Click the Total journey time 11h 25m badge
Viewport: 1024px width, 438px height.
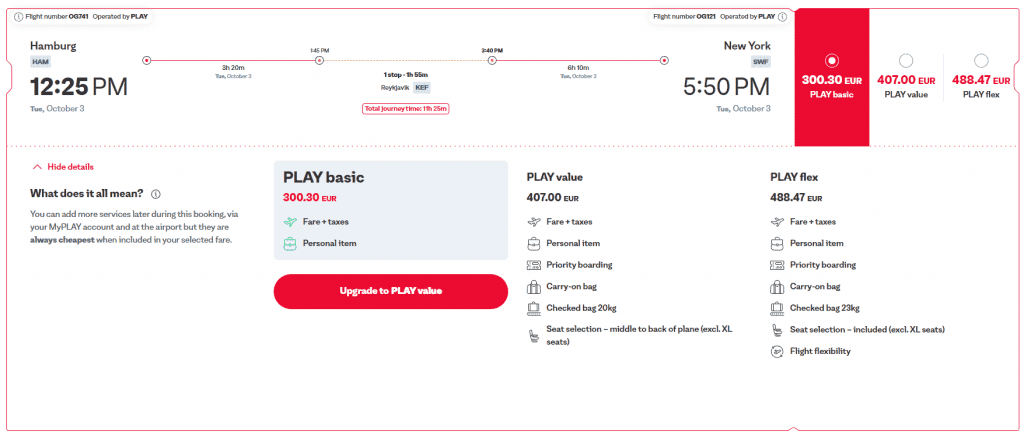(405, 108)
